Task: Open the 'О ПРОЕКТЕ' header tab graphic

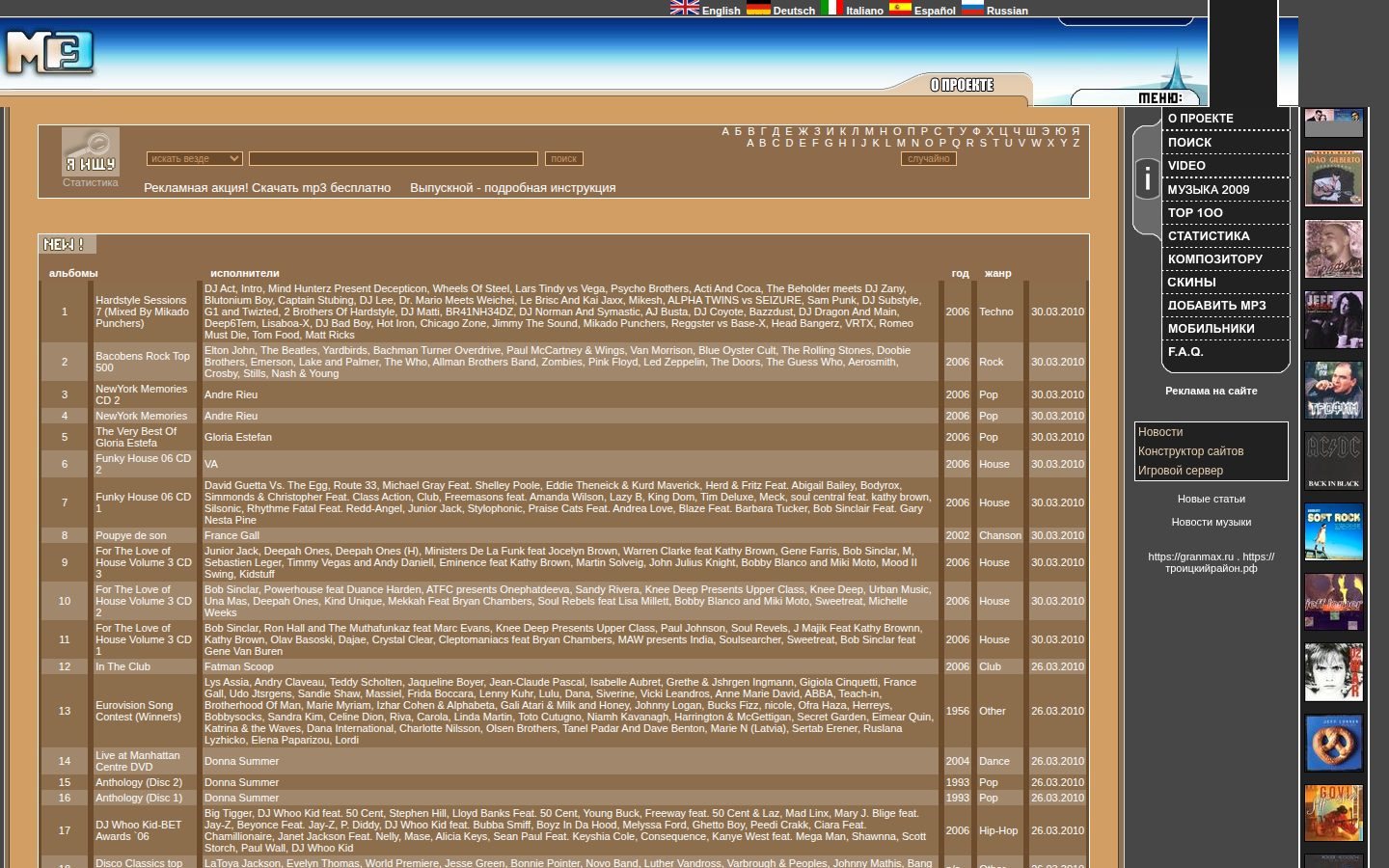Action: (x=962, y=85)
